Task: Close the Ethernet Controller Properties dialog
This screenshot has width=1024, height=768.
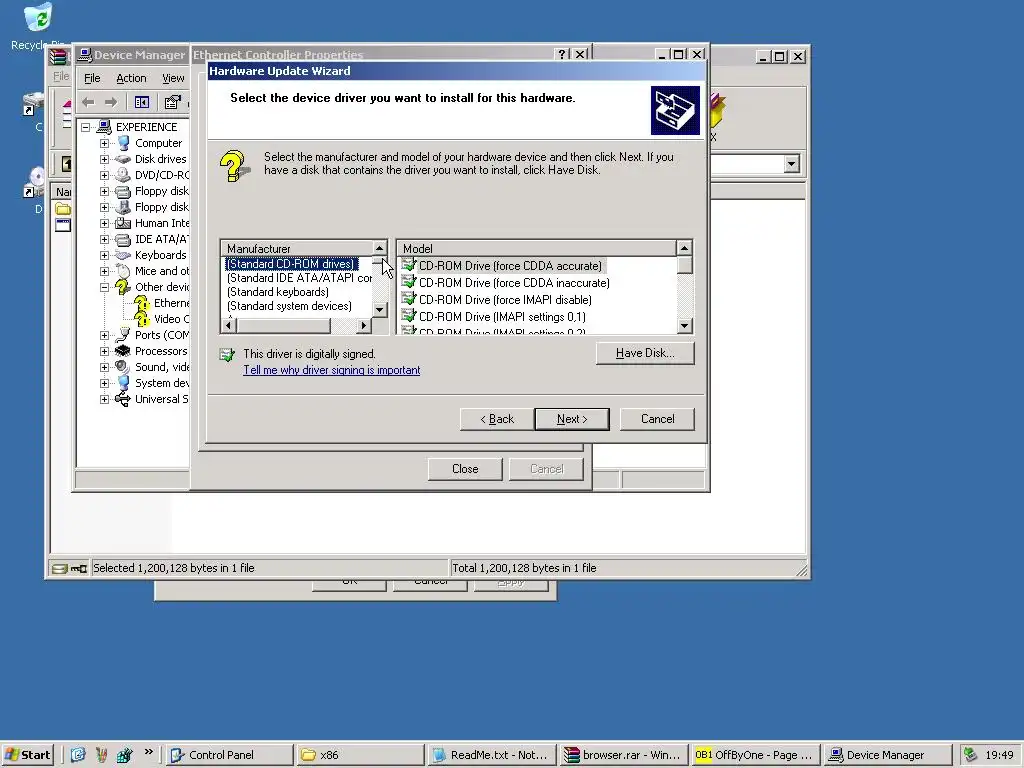Action: 465,469
